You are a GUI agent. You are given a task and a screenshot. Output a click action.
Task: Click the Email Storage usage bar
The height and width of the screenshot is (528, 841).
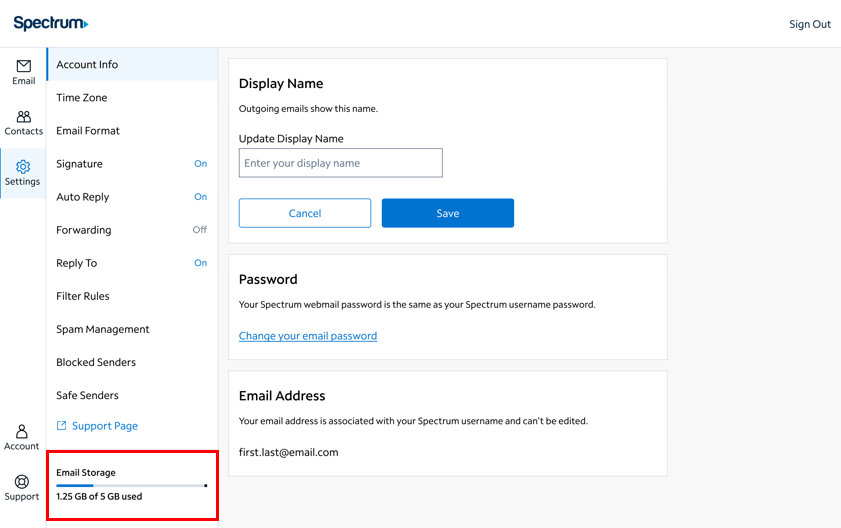tap(131, 485)
